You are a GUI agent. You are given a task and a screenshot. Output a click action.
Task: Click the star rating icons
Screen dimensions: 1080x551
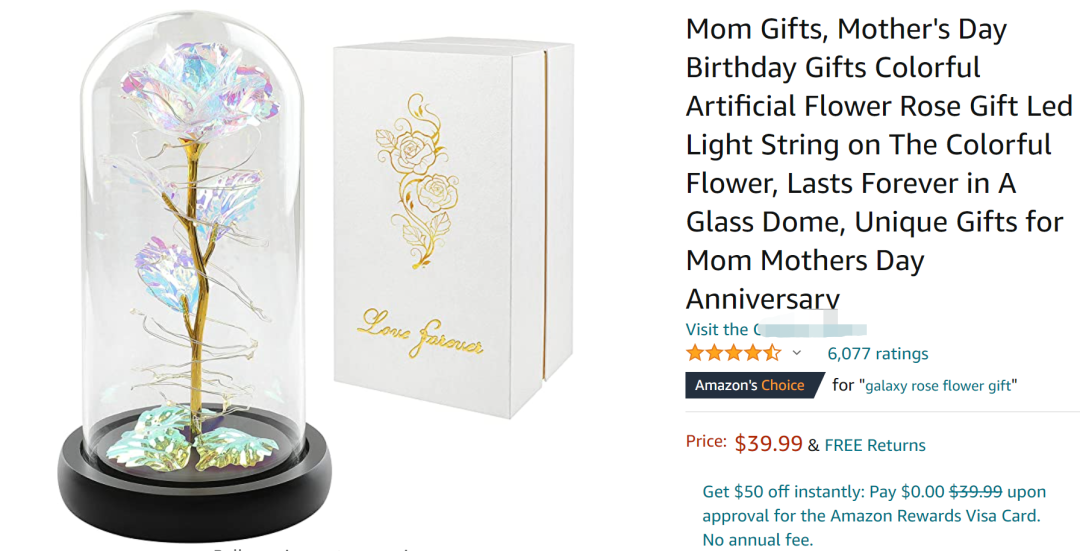click(x=733, y=353)
